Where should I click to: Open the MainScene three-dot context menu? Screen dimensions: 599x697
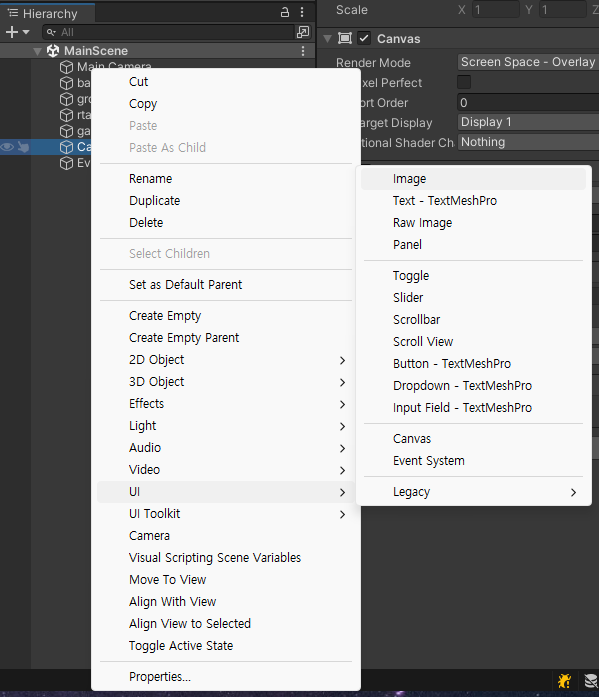303,51
